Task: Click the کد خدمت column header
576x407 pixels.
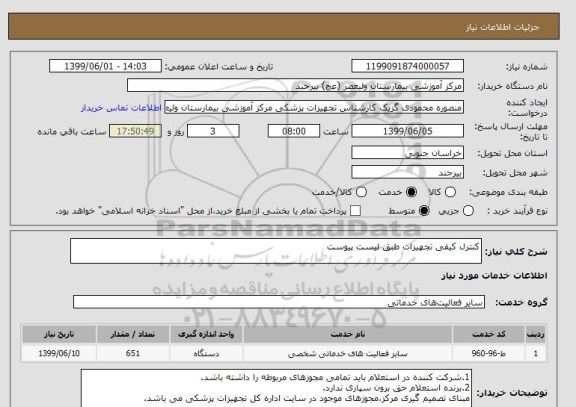Action: pyautogui.click(x=489, y=334)
